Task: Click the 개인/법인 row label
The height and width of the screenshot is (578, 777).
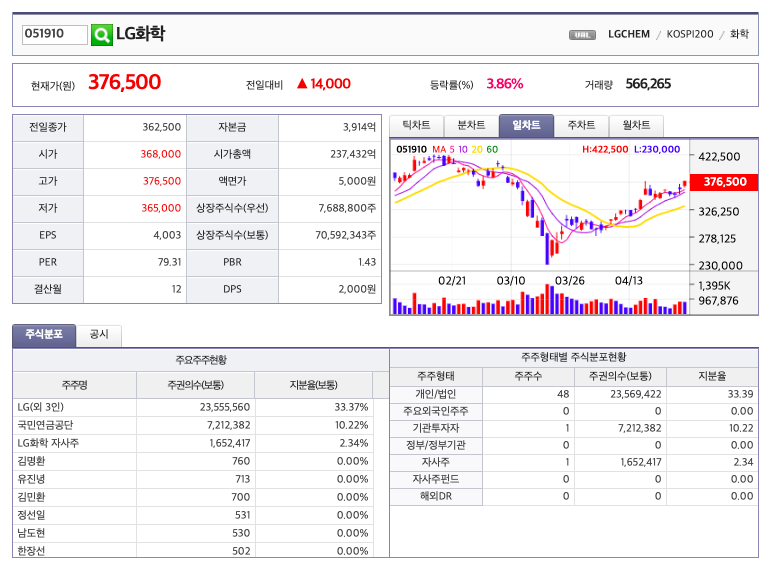Action: point(436,395)
